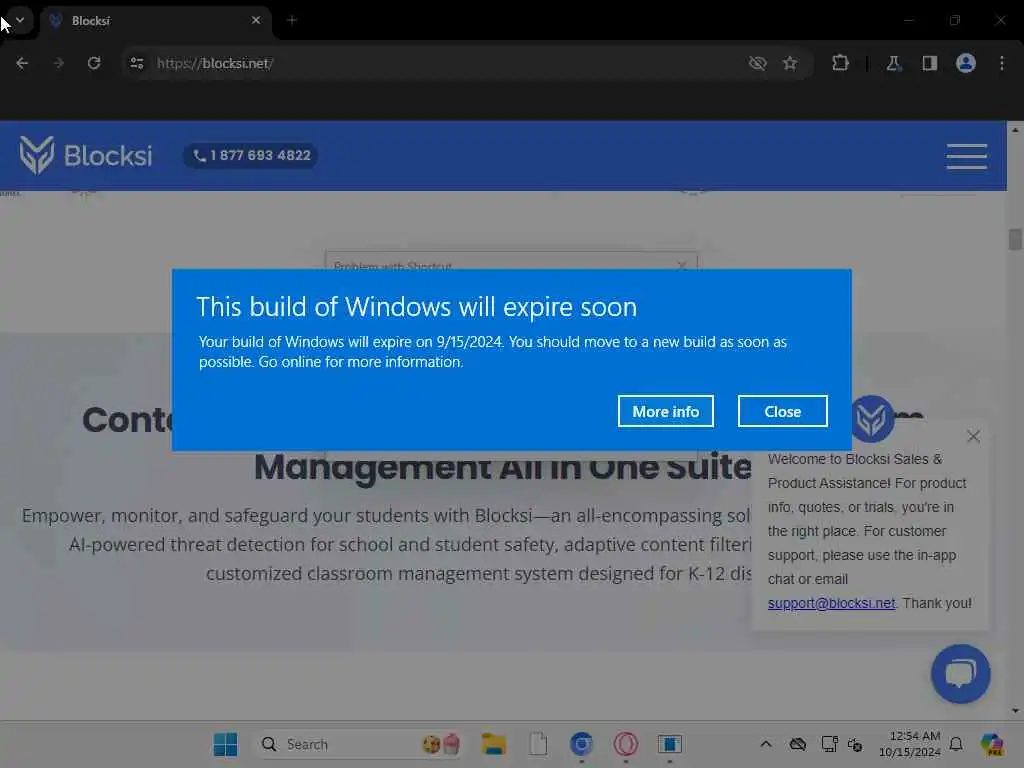
Task: Go back with the browser back arrow
Action: [22, 63]
